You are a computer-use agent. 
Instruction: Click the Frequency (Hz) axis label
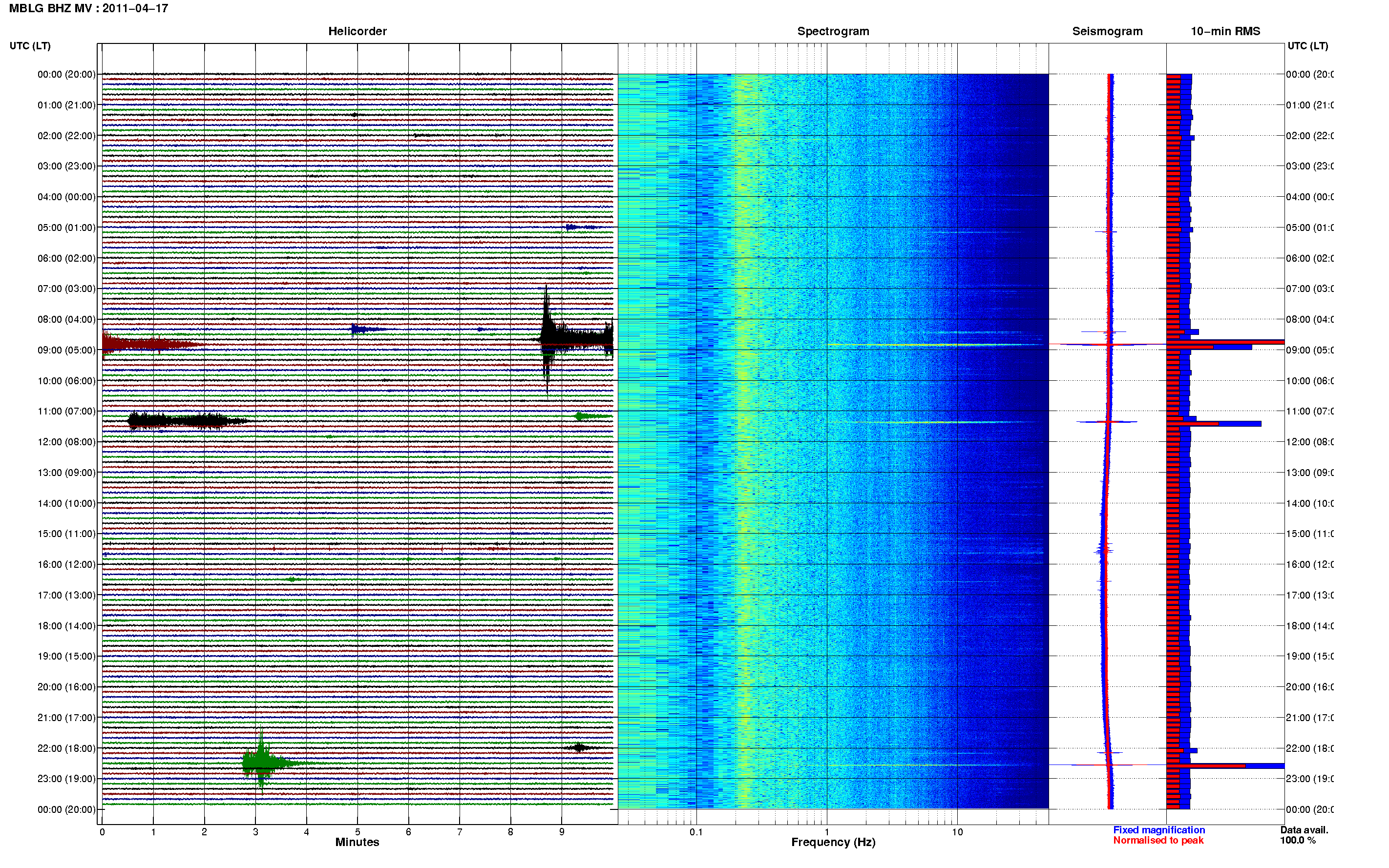(833, 842)
